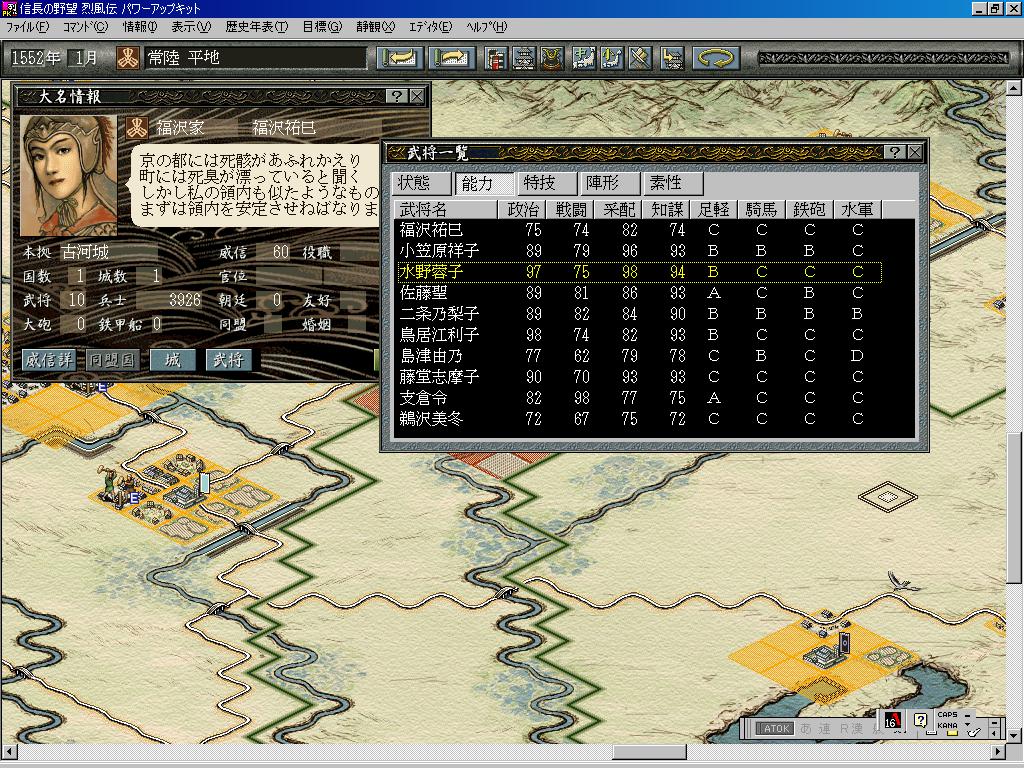Switch to the 能力 tab

(x=484, y=183)
